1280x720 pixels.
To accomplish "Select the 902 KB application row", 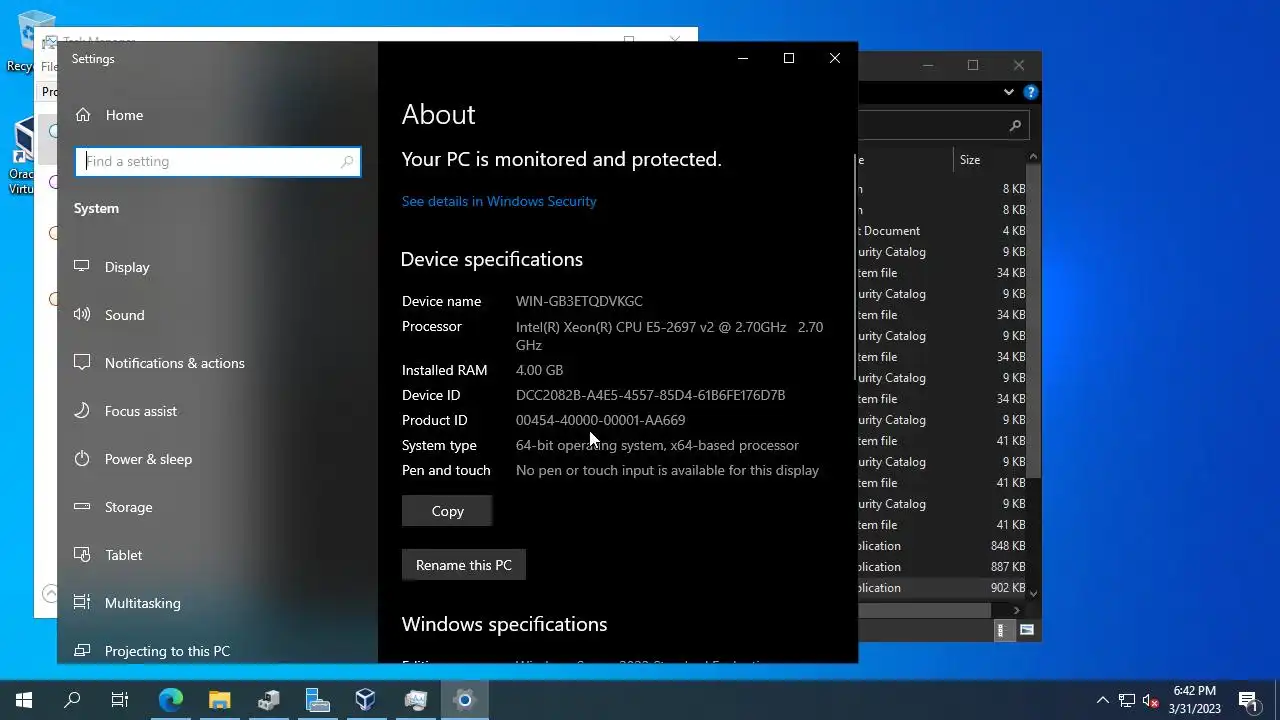I will [x=942, y=588].
